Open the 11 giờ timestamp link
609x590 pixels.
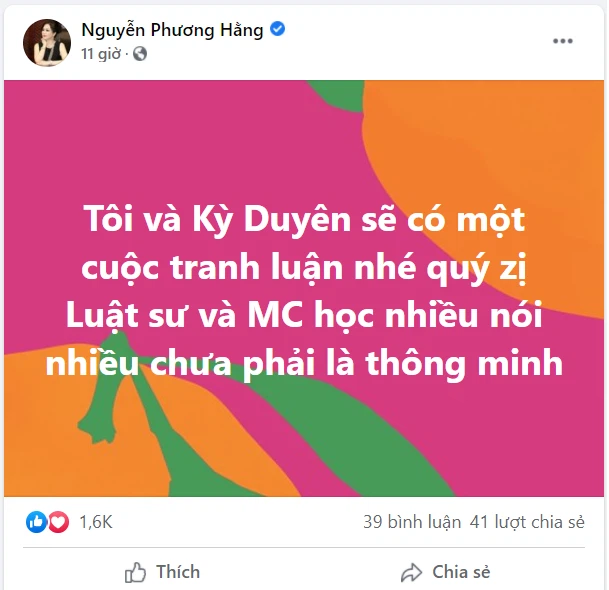coord(101,54)
